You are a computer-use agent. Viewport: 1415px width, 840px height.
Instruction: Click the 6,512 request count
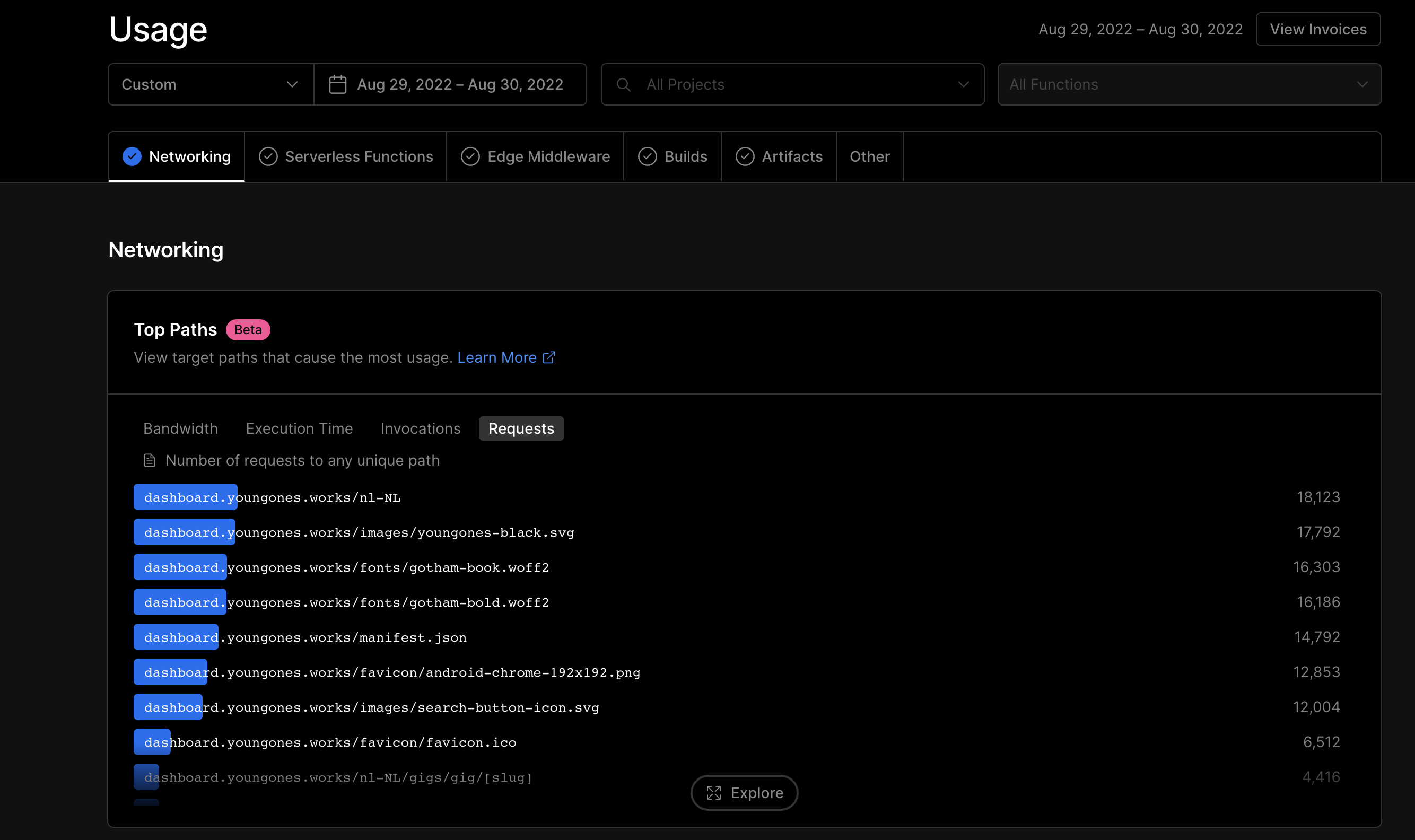tap(1322, 741)
